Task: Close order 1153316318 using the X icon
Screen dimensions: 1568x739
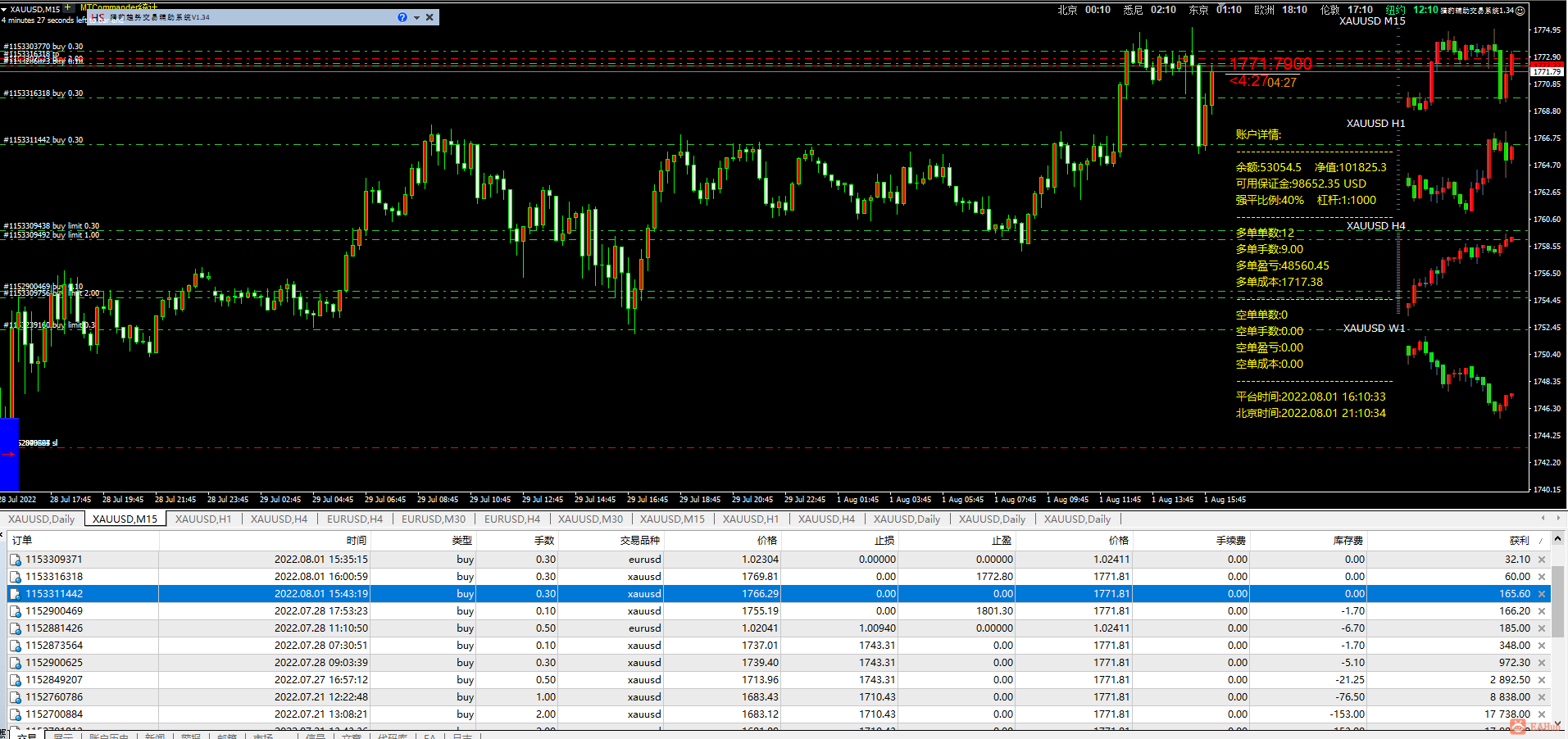Action: click(x=1542, y=577)
